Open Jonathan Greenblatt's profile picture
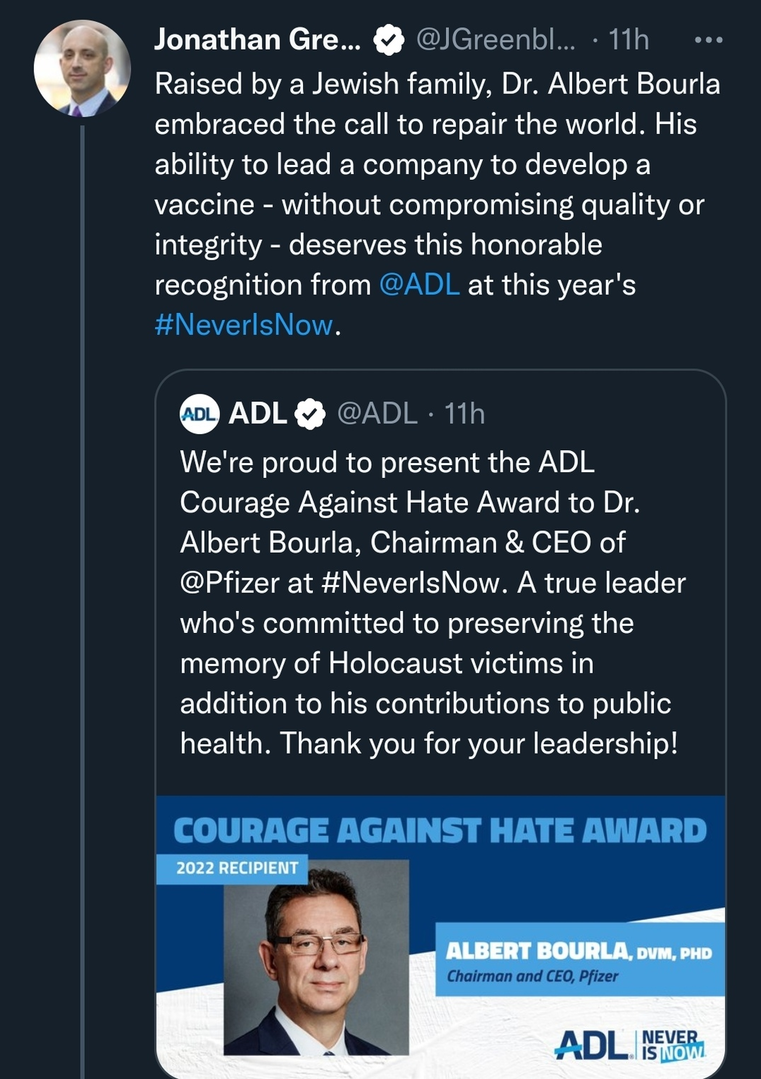 (x=82, y=68)
